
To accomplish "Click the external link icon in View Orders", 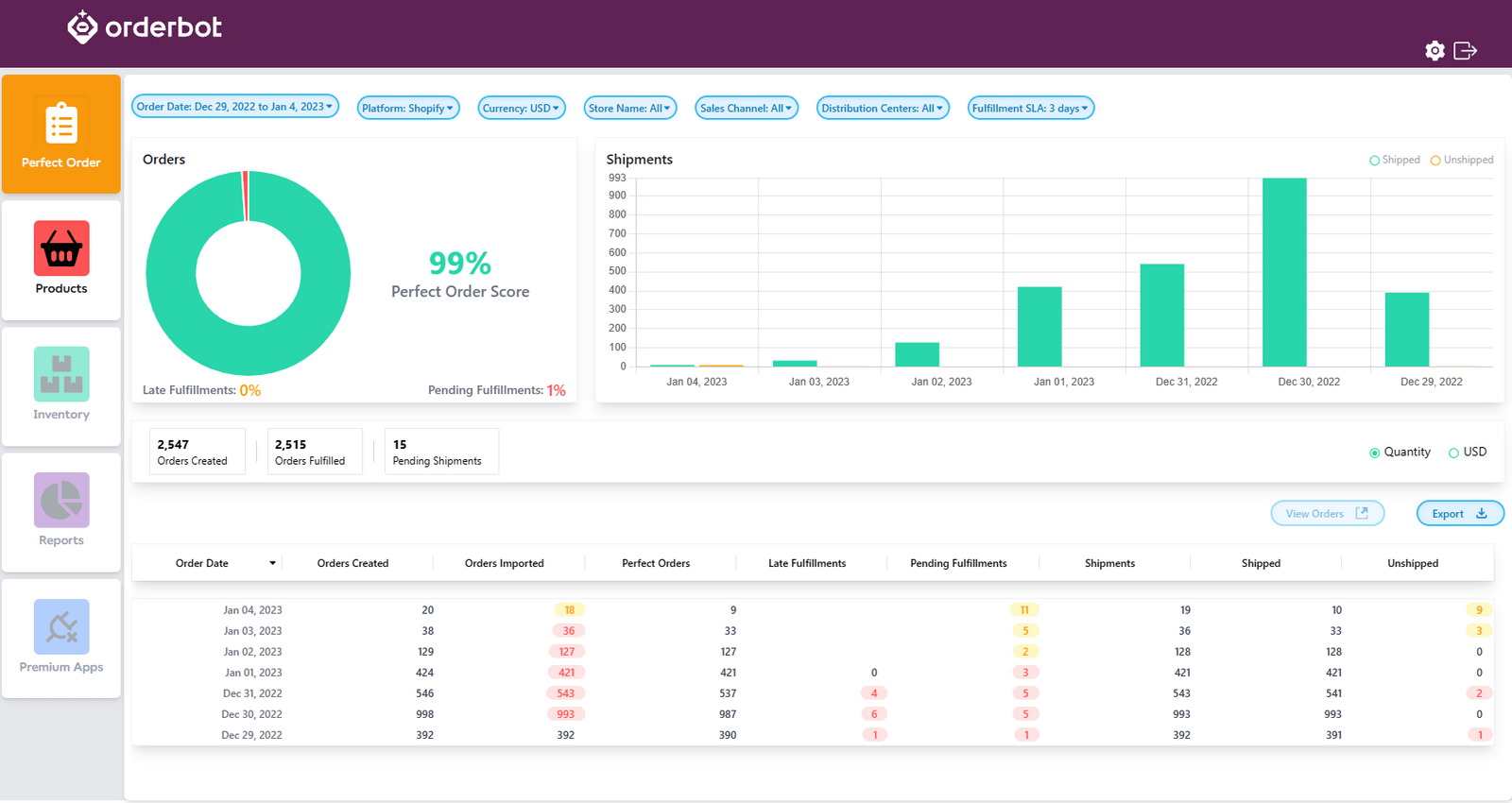I will click(x=1362, y=513).
